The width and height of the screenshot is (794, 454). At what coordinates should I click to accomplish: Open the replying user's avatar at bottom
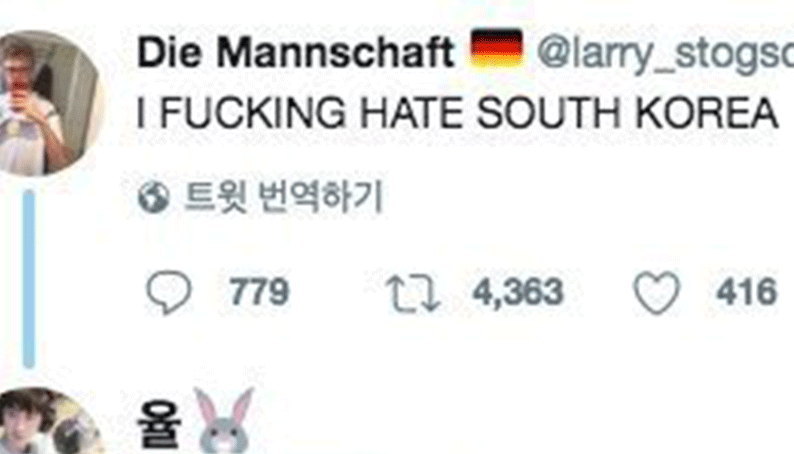pyautogui.click(x=48, y=421)
